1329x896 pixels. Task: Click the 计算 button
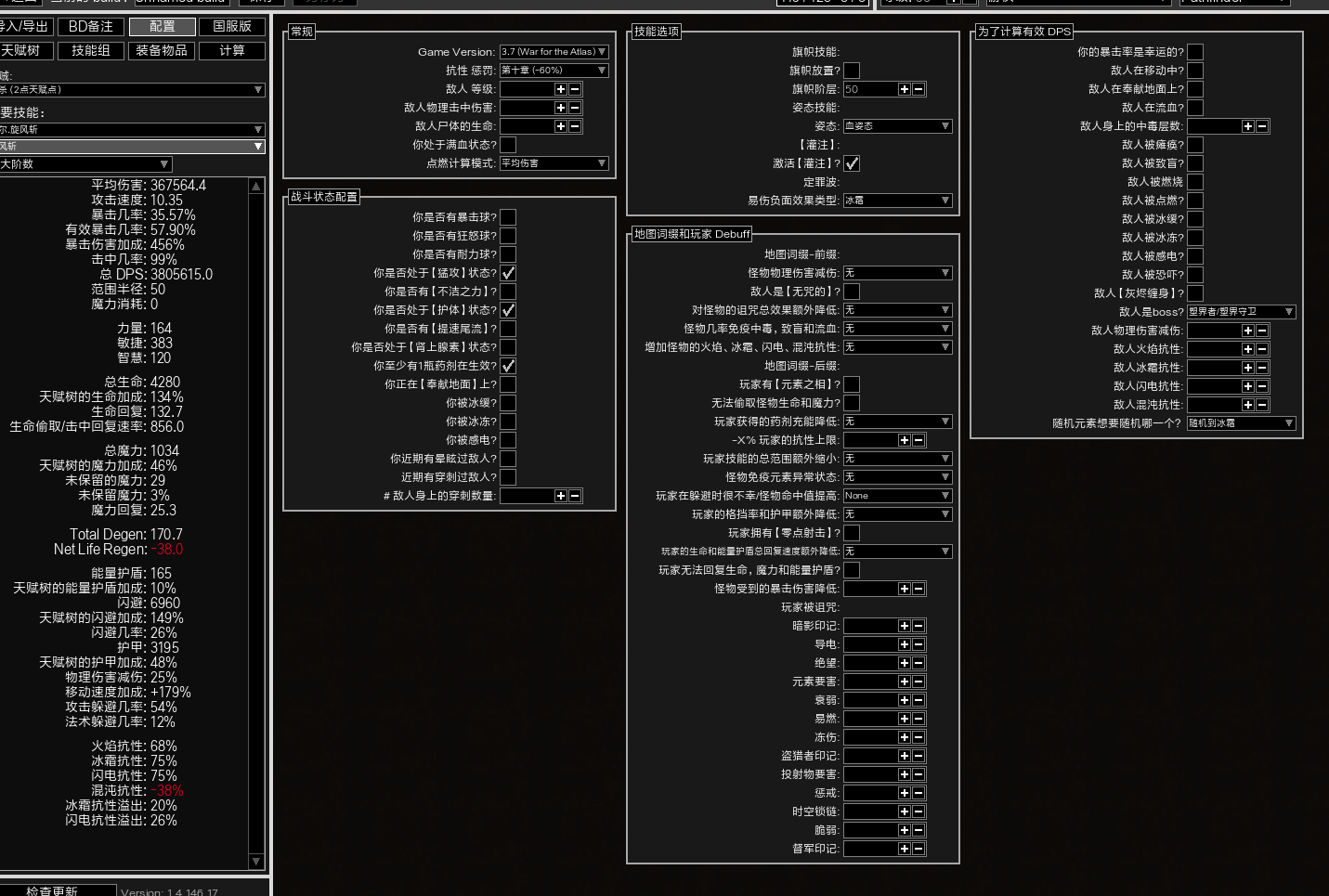tap(232, 50)
